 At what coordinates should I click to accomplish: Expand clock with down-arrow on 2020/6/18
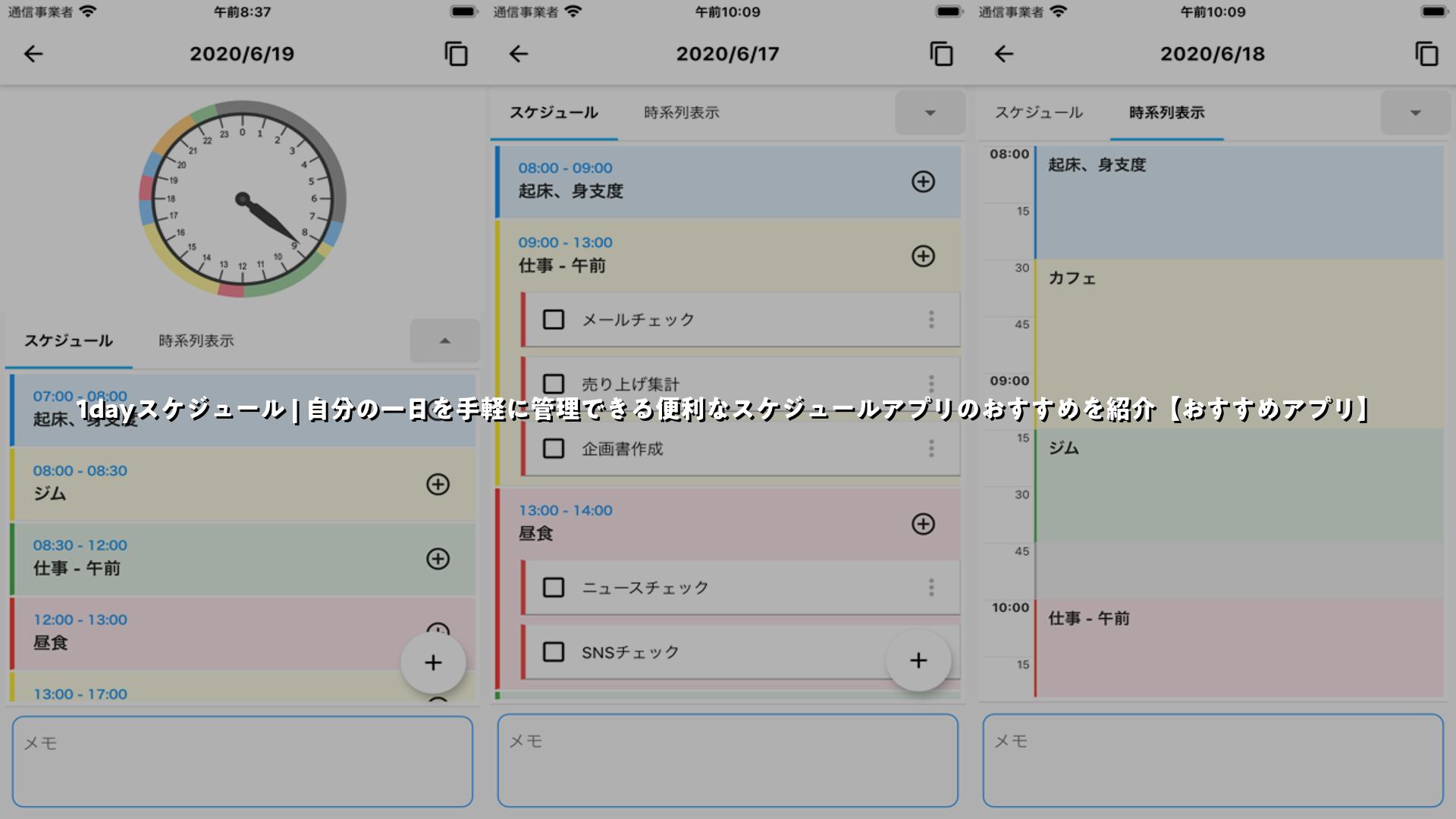click(x=1416, y=113)
